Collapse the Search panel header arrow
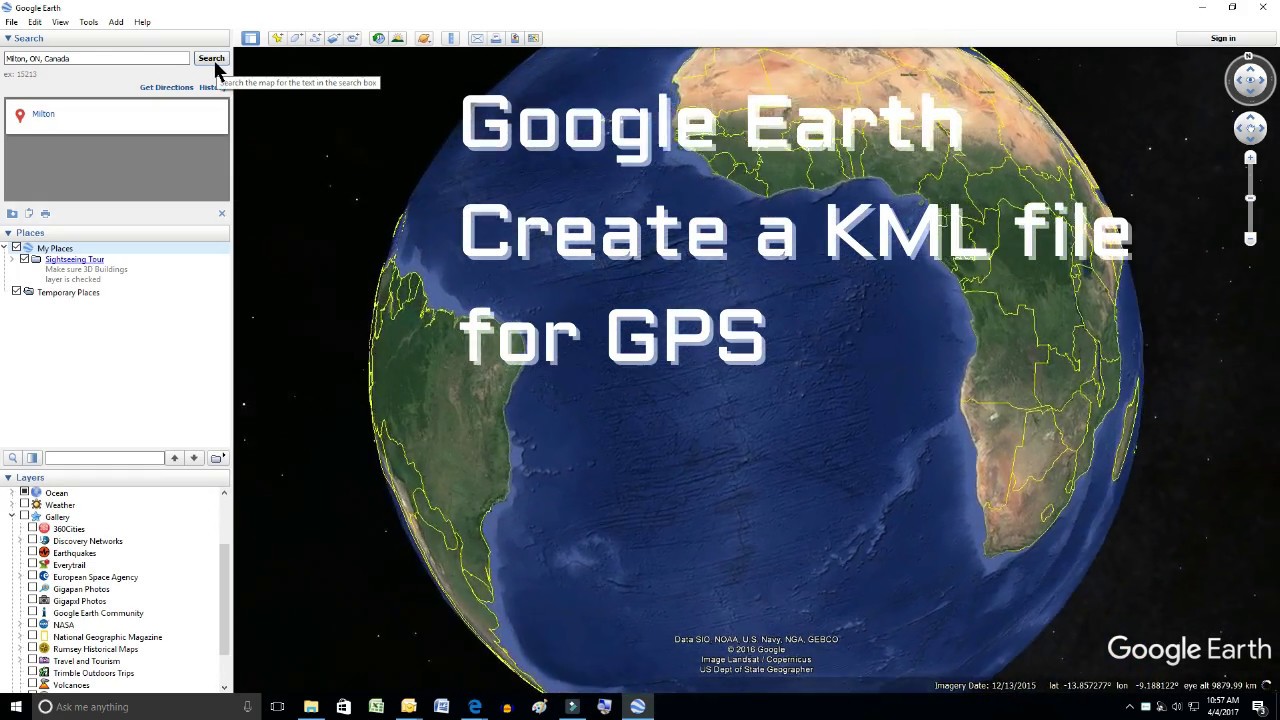Image resolution: width=1280 pixels, height=720 pixels. point(7,38)
